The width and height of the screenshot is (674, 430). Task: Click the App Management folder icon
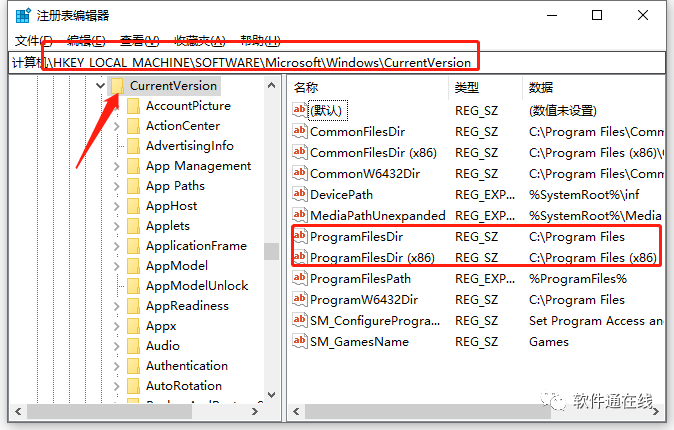click(133, 166)
